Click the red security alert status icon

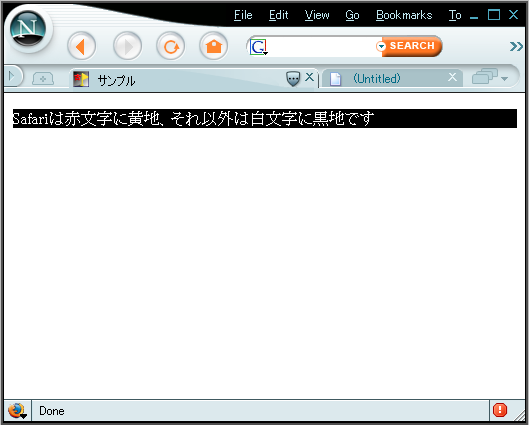click(x=500, y=410)
